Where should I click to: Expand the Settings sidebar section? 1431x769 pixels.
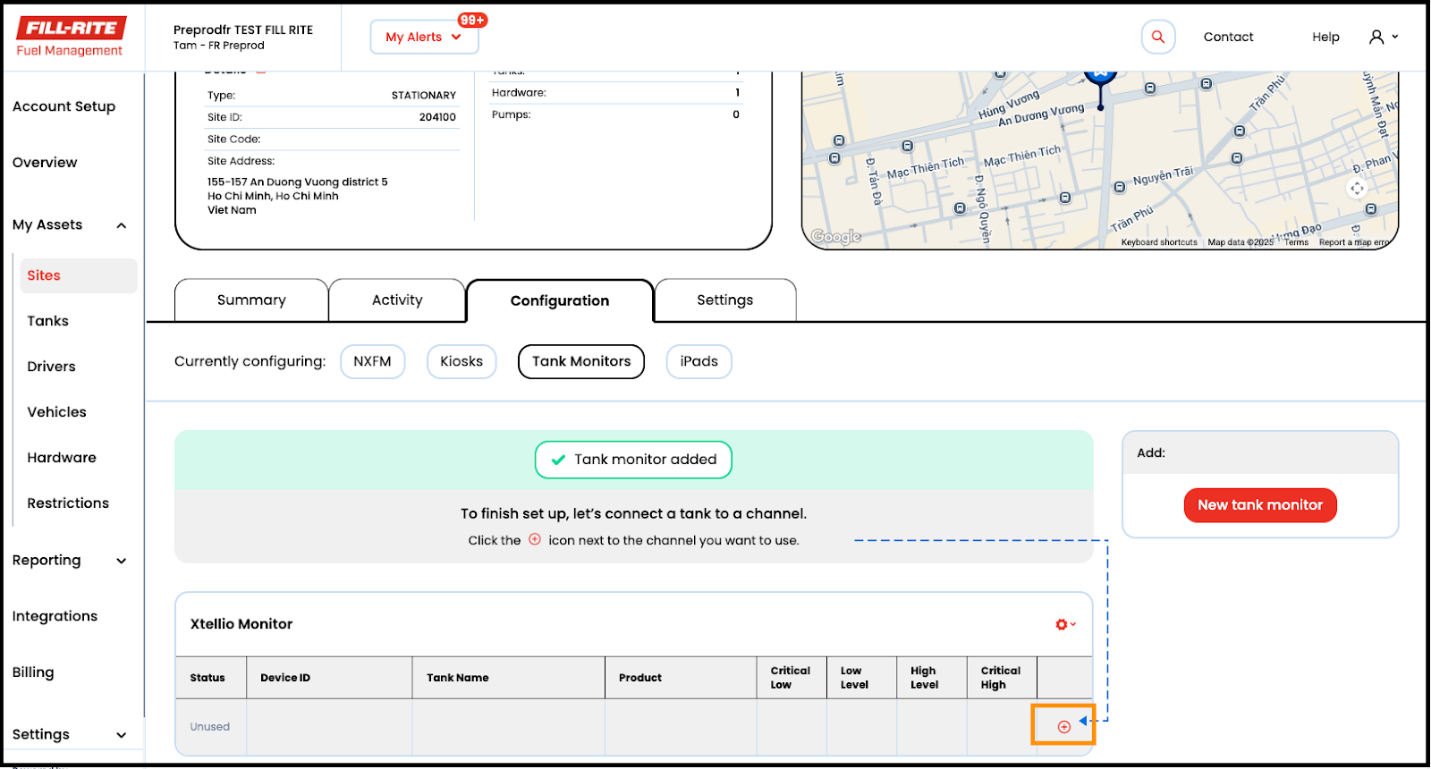click(x=121, y=735)
